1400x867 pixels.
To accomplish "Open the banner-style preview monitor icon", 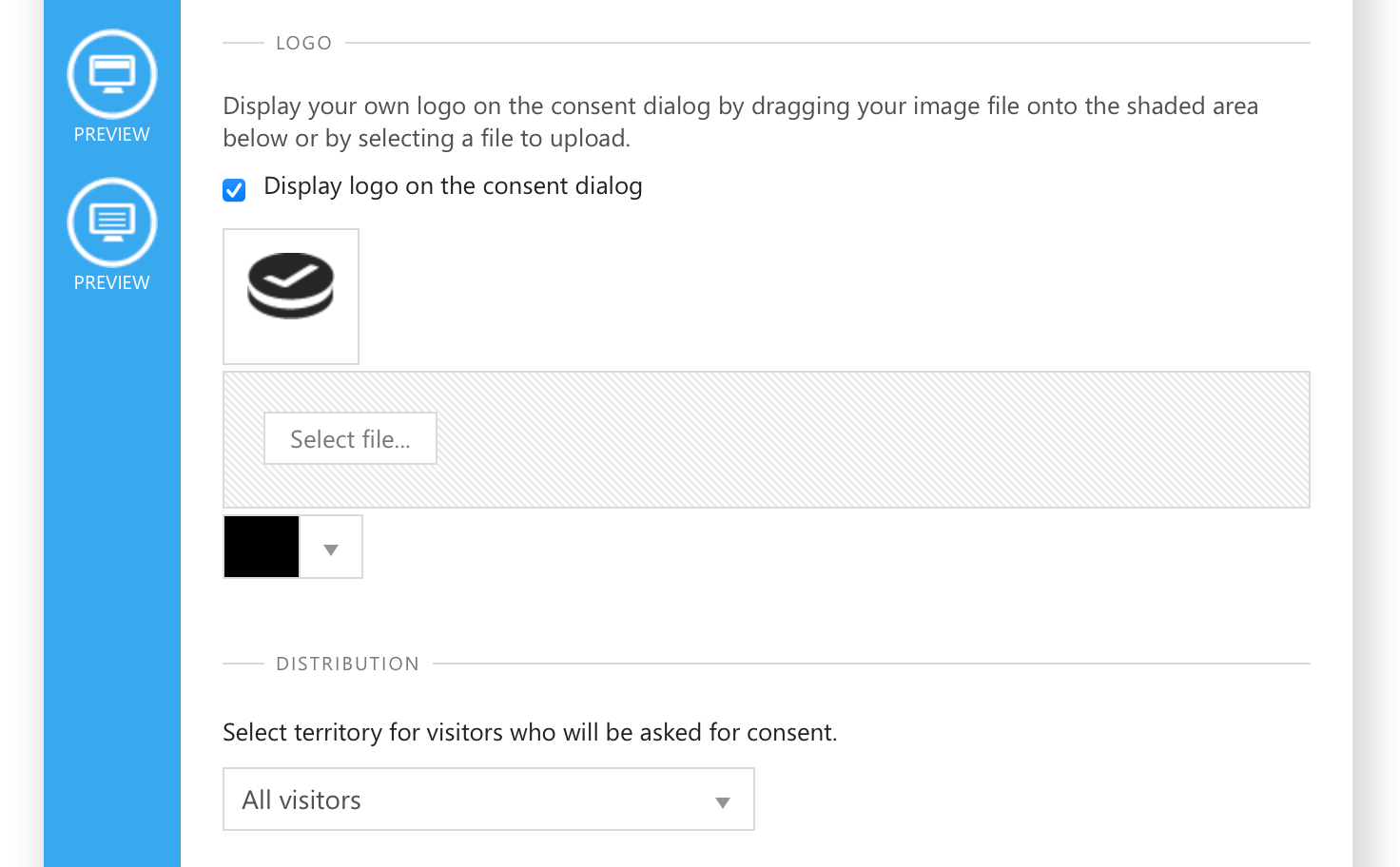I will coord(111,74).
